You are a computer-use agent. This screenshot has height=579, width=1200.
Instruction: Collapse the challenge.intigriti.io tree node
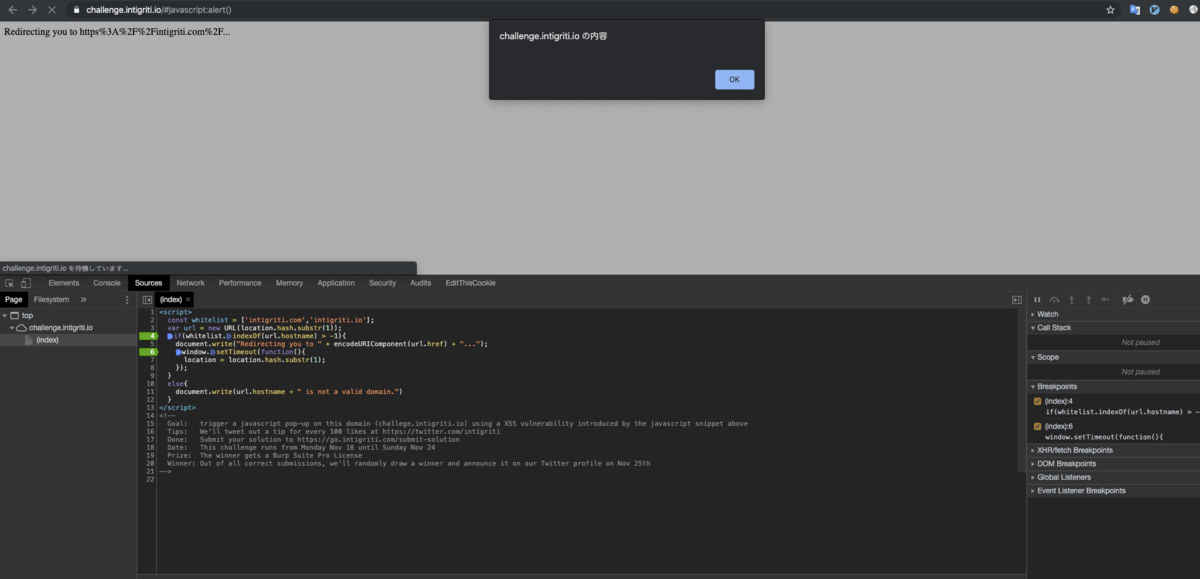click(x=13, y=327)
